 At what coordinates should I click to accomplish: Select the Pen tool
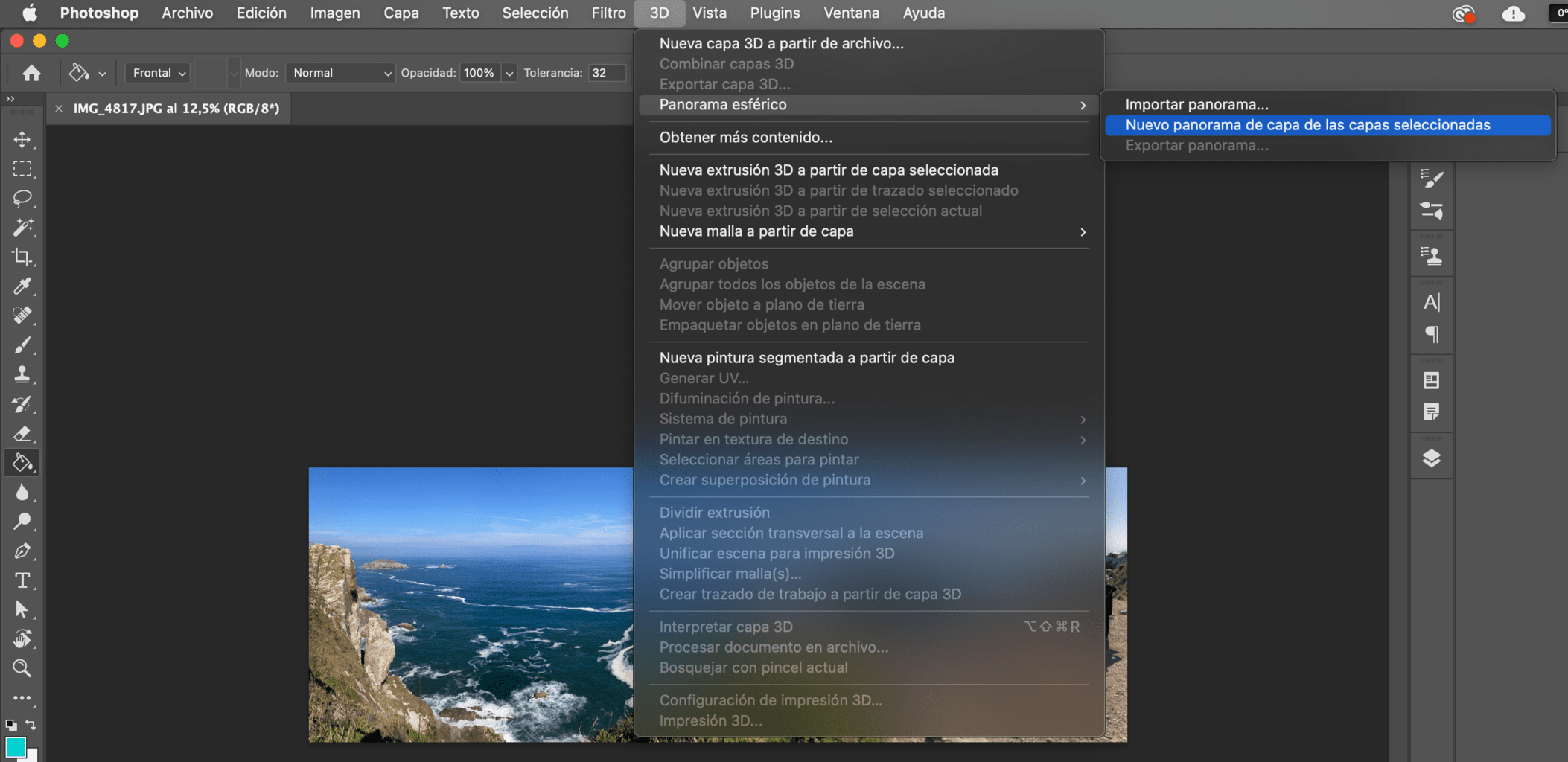click(22, 551)
